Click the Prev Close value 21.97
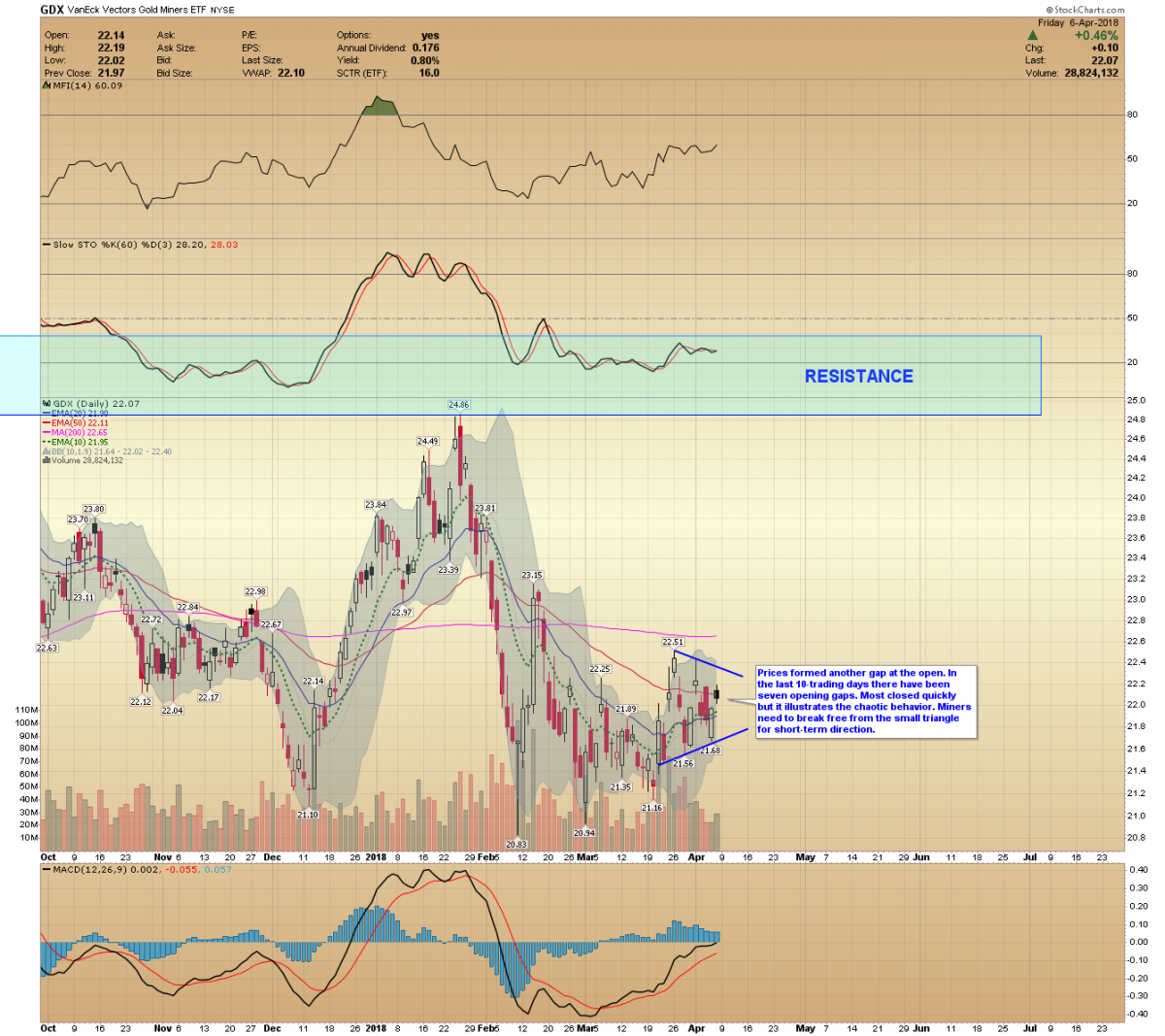 tap(111, 73)
